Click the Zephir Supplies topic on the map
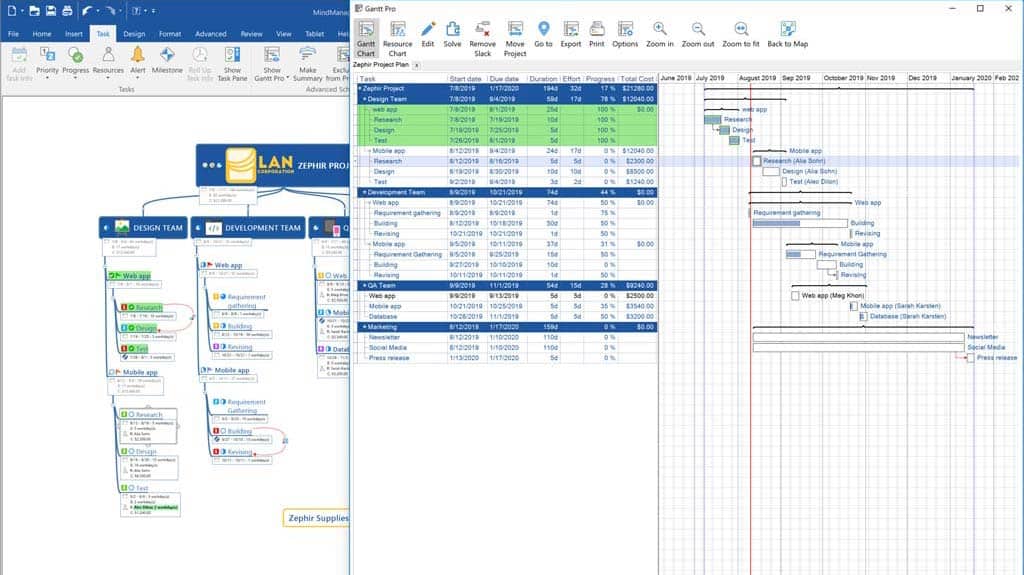 coord(317,518)
